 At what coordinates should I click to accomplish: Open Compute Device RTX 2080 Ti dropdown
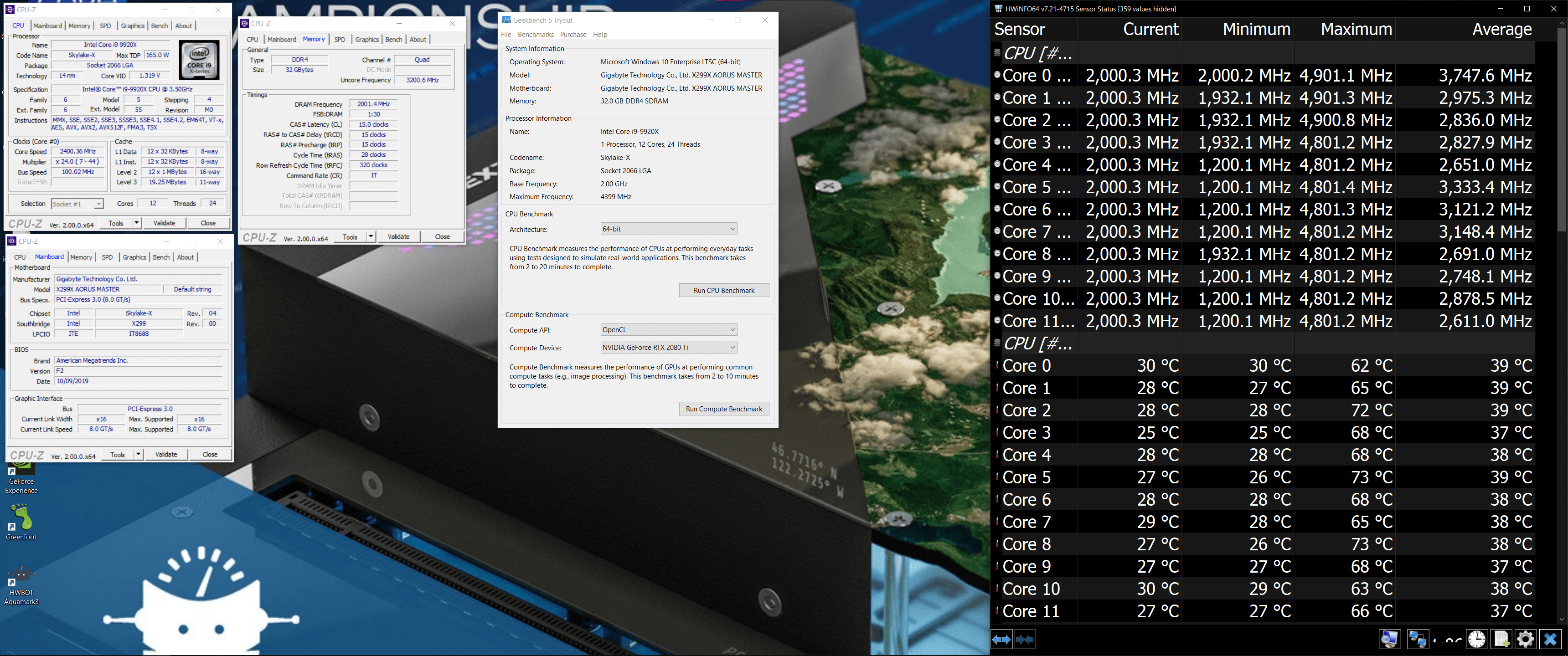pyautogui.click(x=668, y=347)
